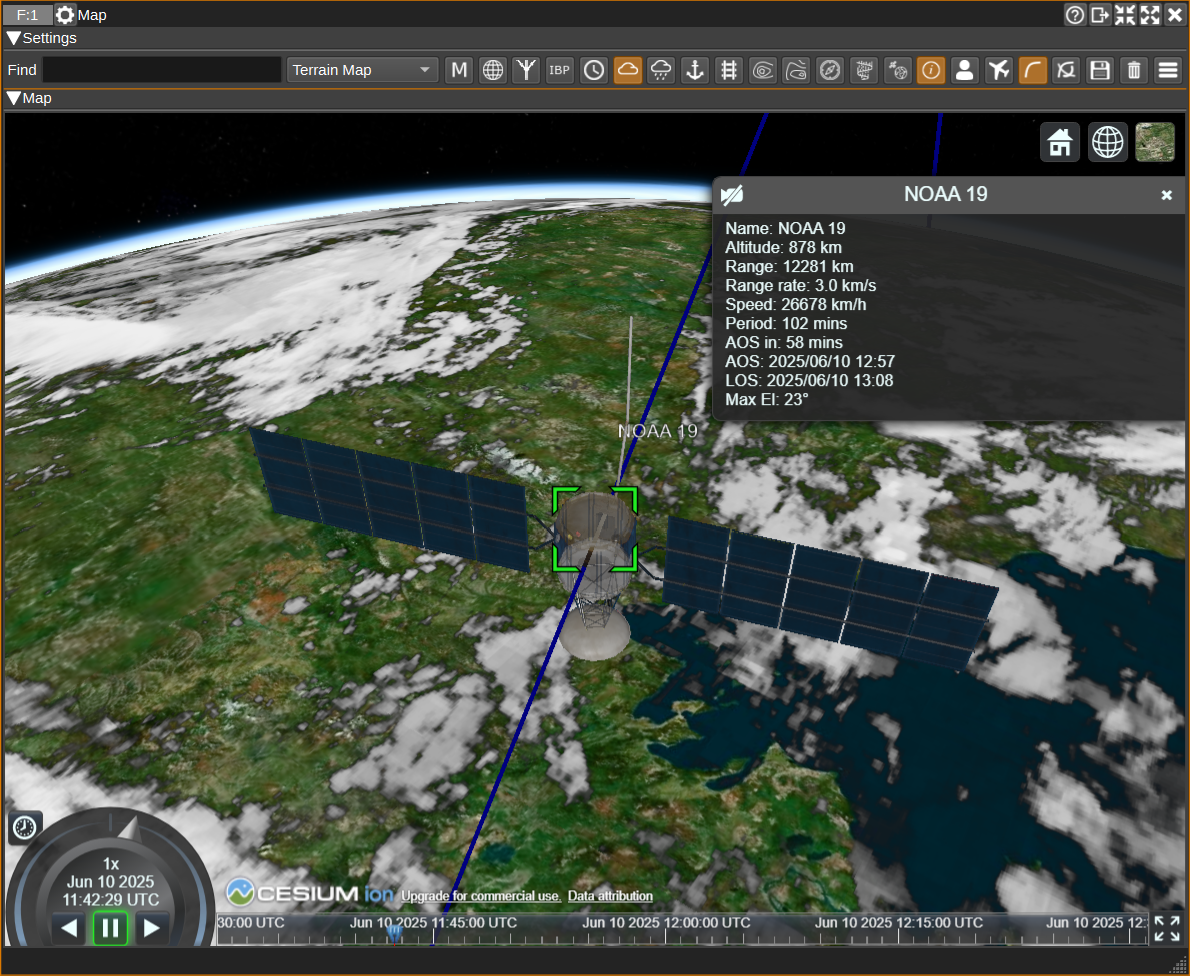Toggle the info box display button

(931, 70)
